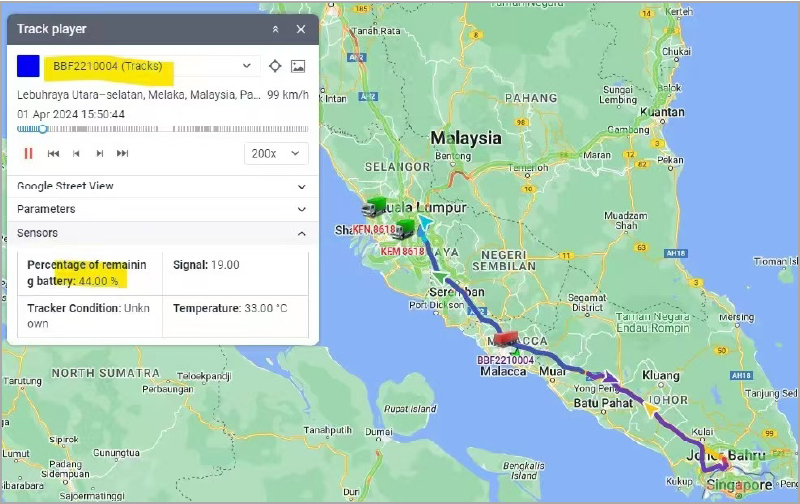Click the green truck marker labeled KEM 8618
The height and width of the screenshot is (504, 800).
[x=407, y=227]
